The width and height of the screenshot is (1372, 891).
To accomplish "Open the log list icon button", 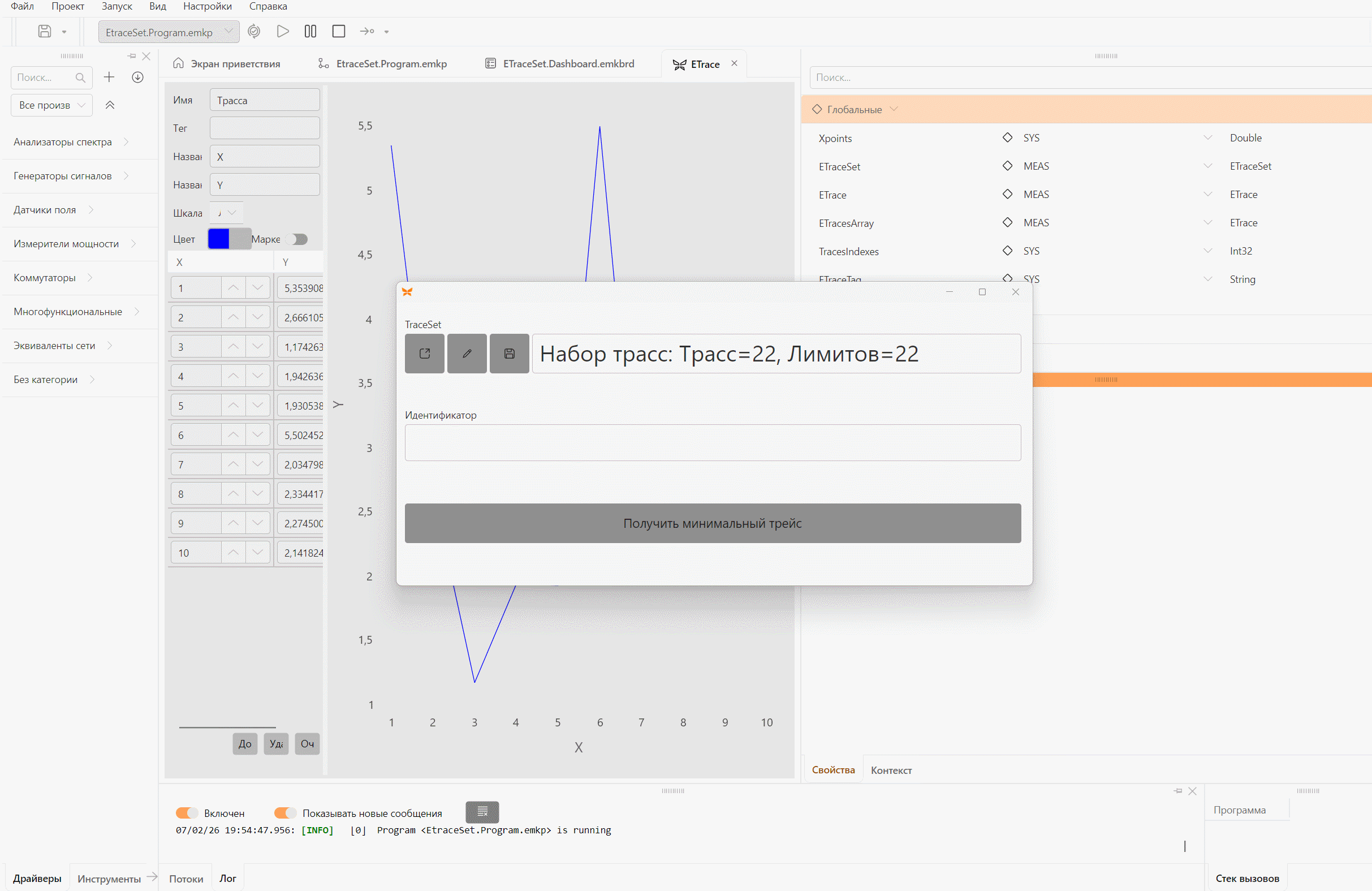I will click(x=482, y=812).
